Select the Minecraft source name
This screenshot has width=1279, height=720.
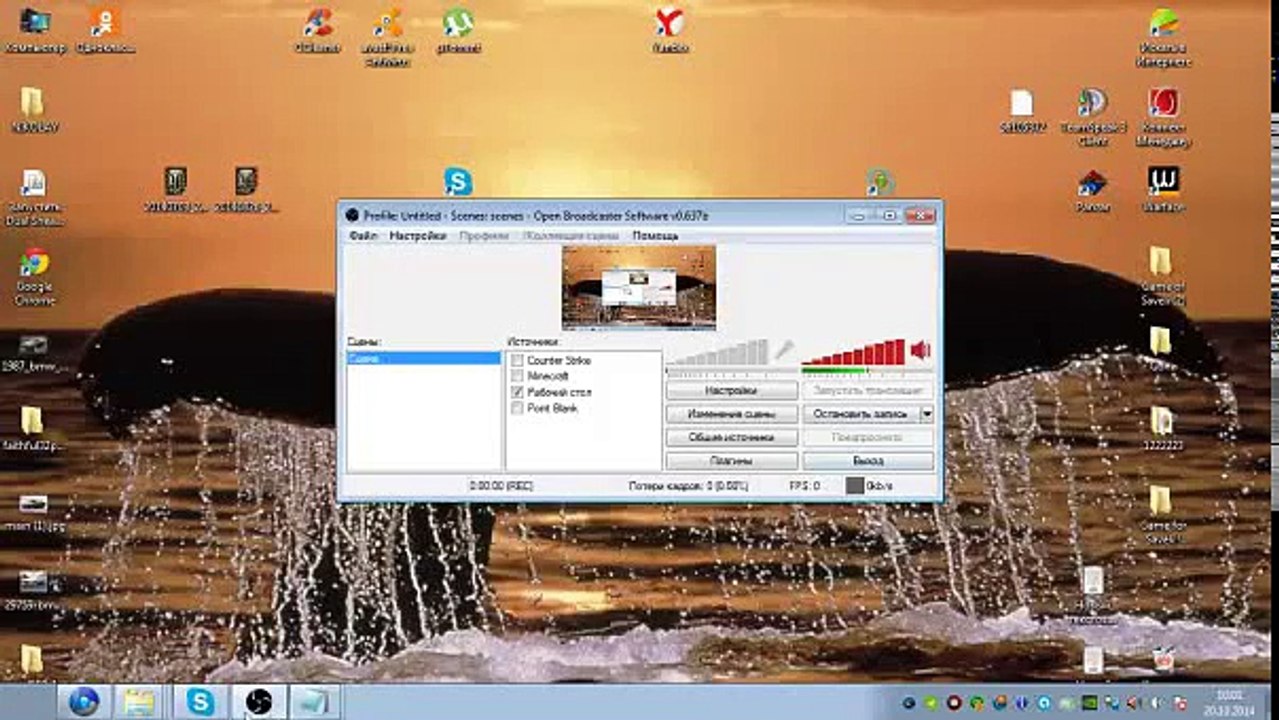point(548,376)
